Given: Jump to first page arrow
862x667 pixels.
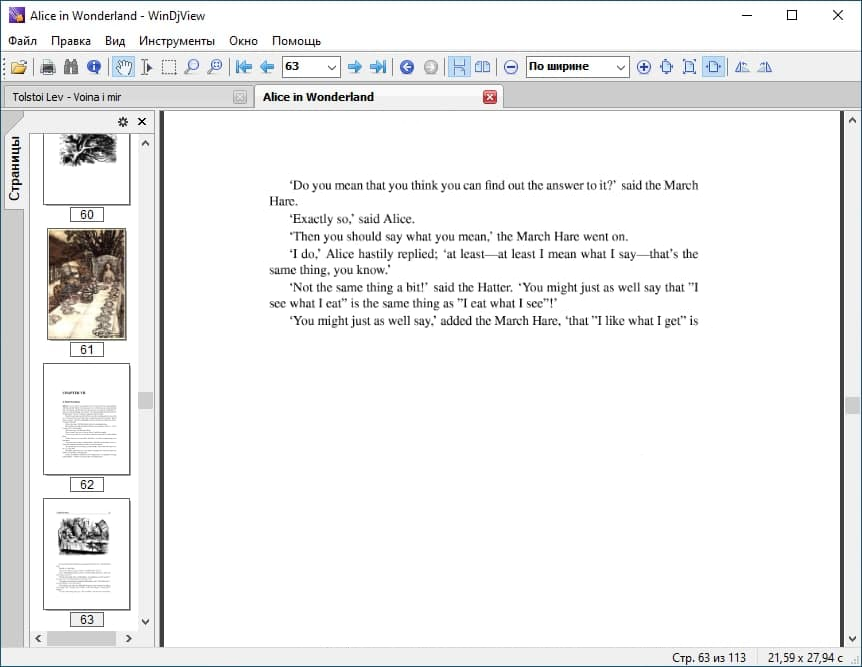Looking at the screenshot, I should pos(243,67).
